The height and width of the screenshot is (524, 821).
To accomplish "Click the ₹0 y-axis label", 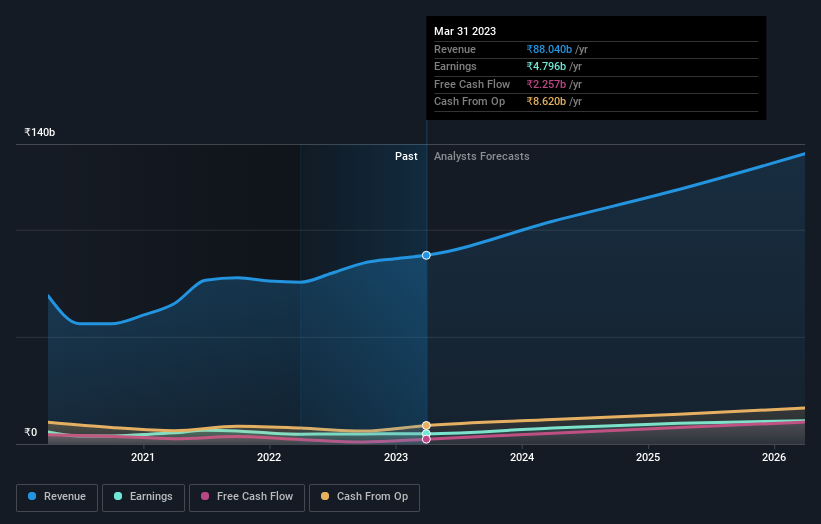I will (31, 432).
